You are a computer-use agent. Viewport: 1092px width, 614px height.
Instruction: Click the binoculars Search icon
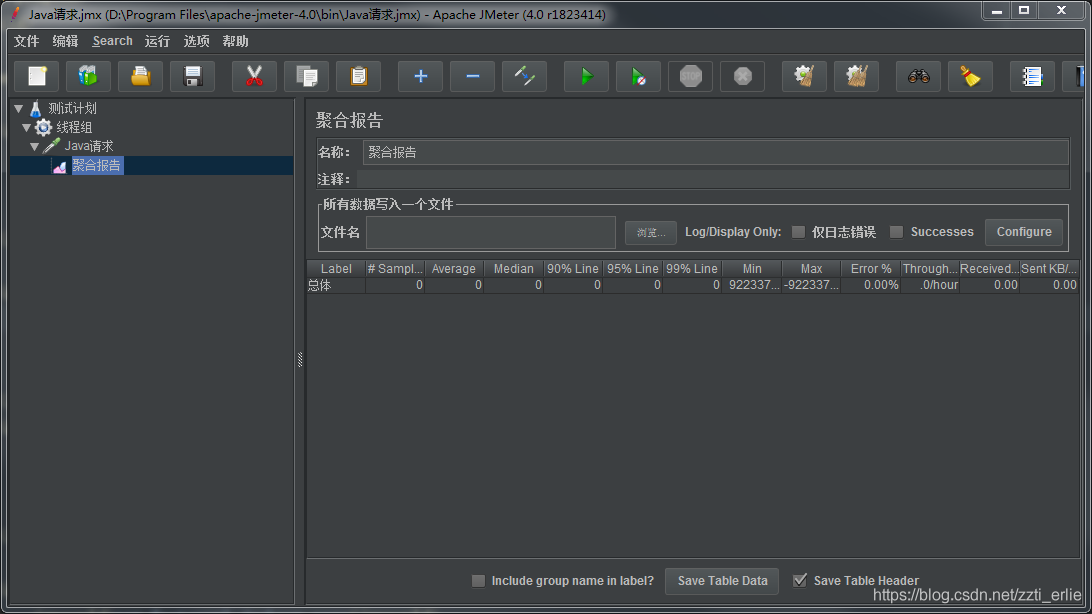pos(918,76)
